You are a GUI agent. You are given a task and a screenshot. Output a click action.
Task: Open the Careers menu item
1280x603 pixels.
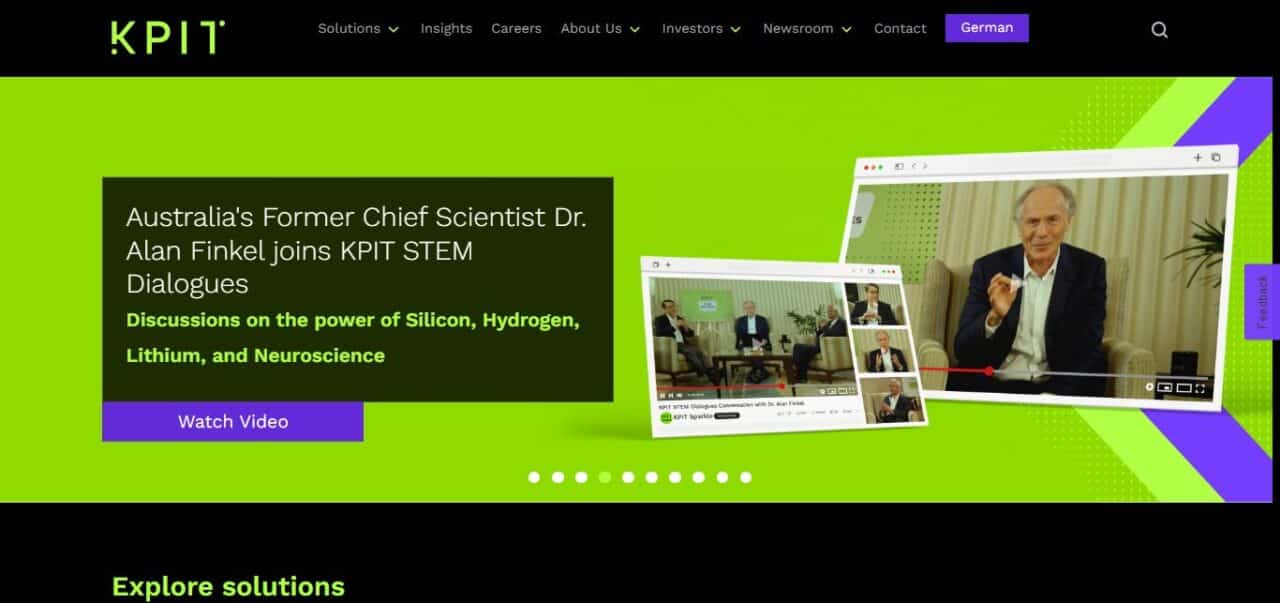(x=516, y=29)
